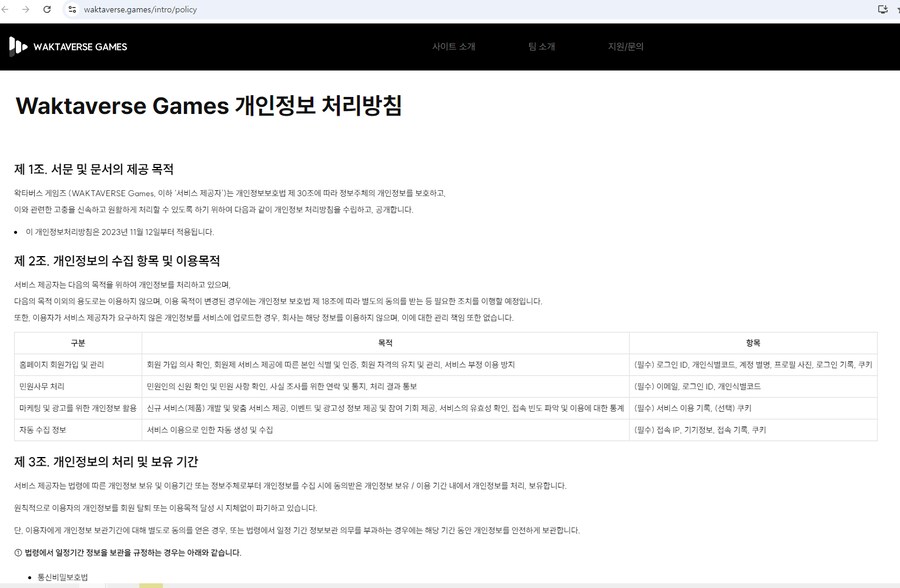
Task: Open site information icon in address bar
Action: [72, 9]
